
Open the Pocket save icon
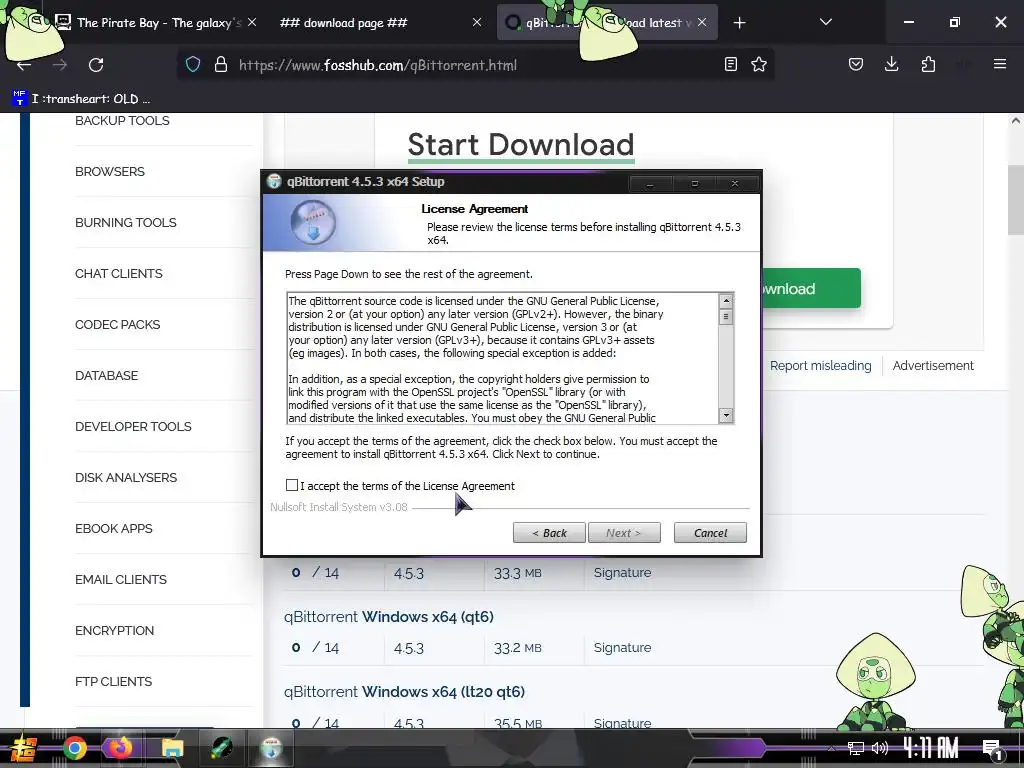(x=856, y=64)
